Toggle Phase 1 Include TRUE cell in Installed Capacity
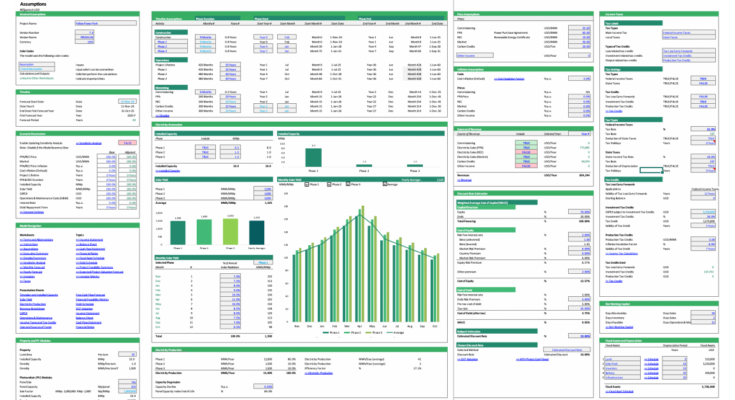The width and height of the screenshot is (735, 400). click(205, 147)
